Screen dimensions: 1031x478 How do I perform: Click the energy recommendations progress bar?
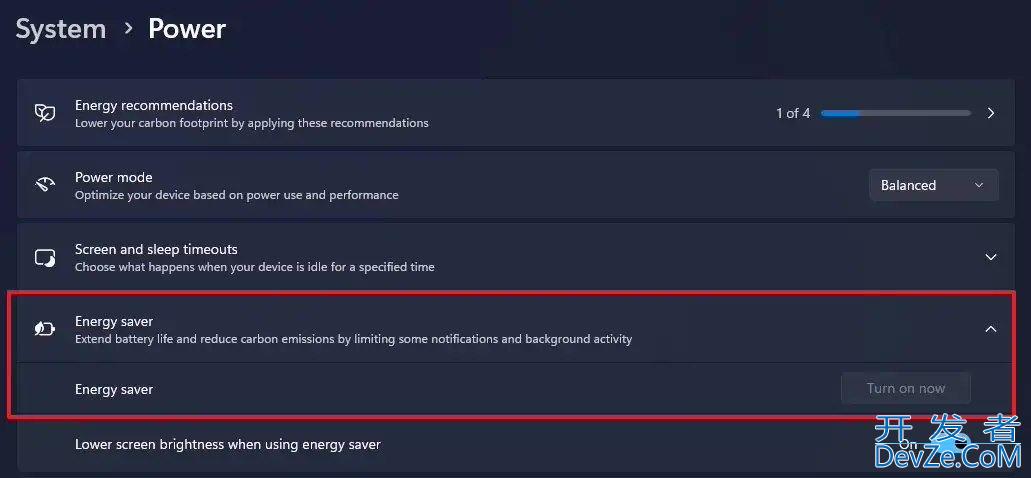point(896,113)
